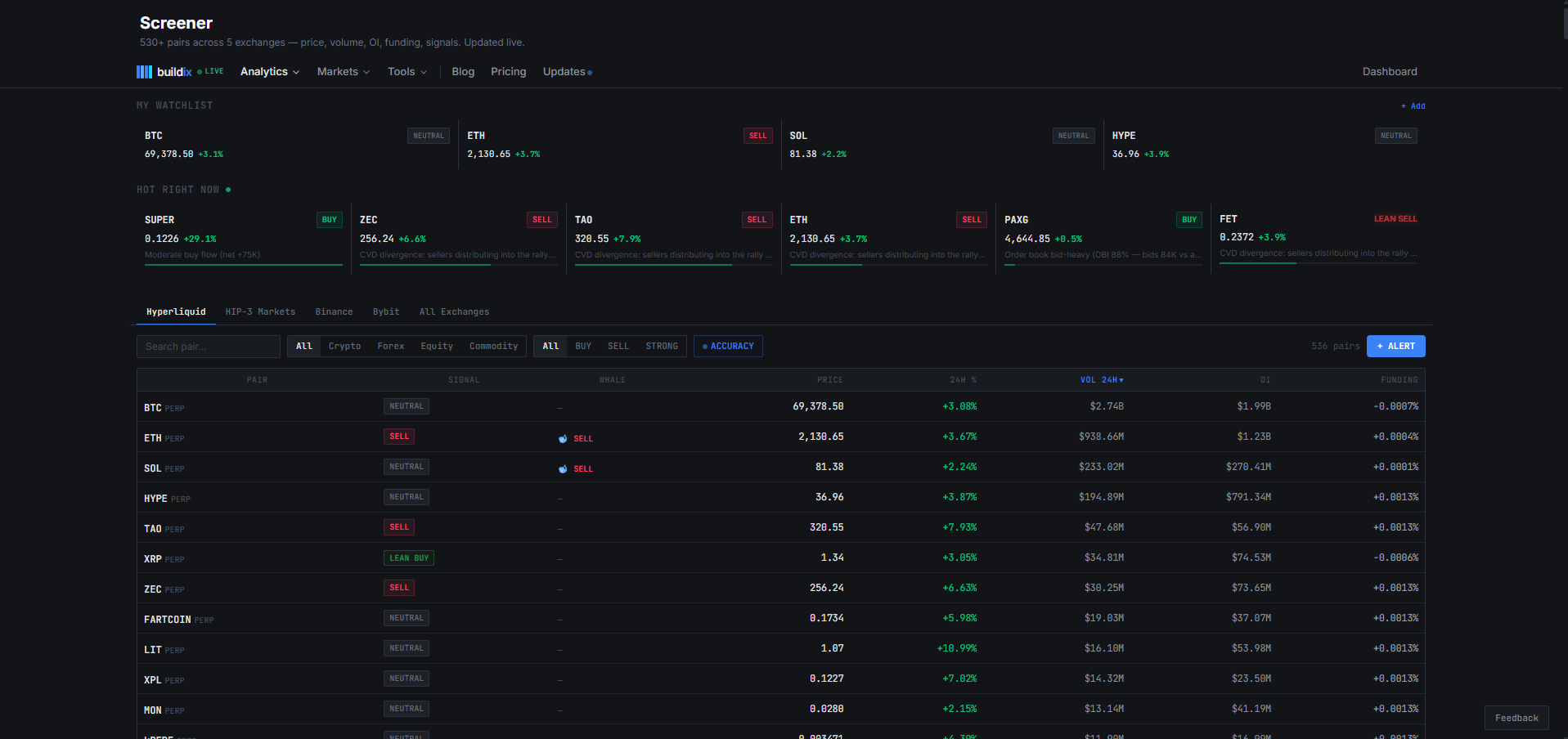Select the Forex asset filter

391,347
